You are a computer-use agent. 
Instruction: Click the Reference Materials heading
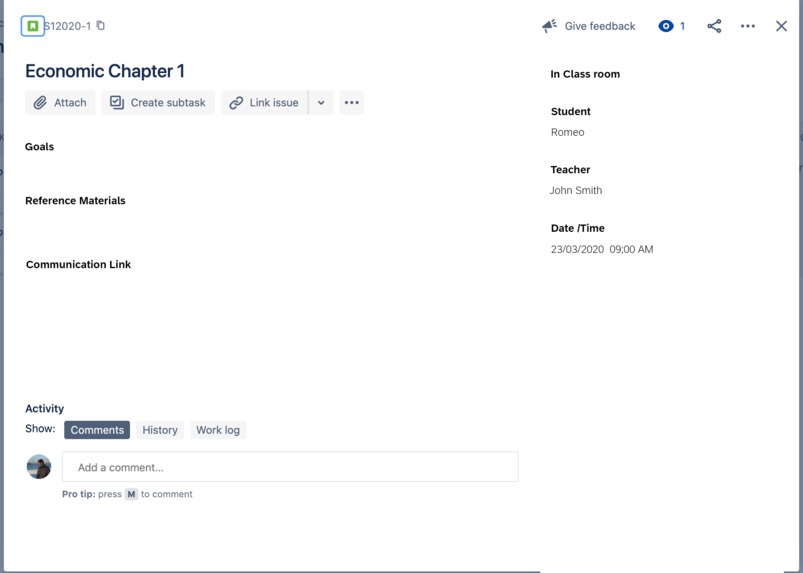[x=75, y=201]
